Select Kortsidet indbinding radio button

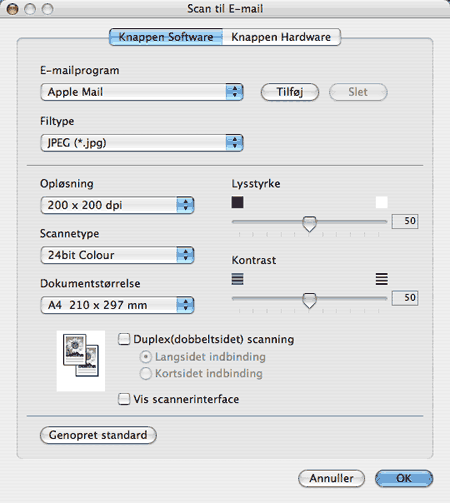(146, 374)
